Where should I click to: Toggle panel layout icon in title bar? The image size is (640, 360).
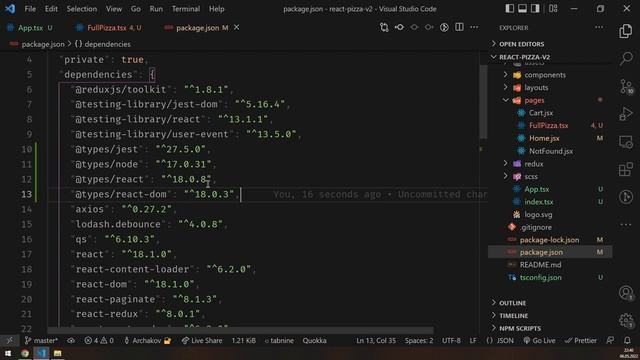click(x=522, y=9)
